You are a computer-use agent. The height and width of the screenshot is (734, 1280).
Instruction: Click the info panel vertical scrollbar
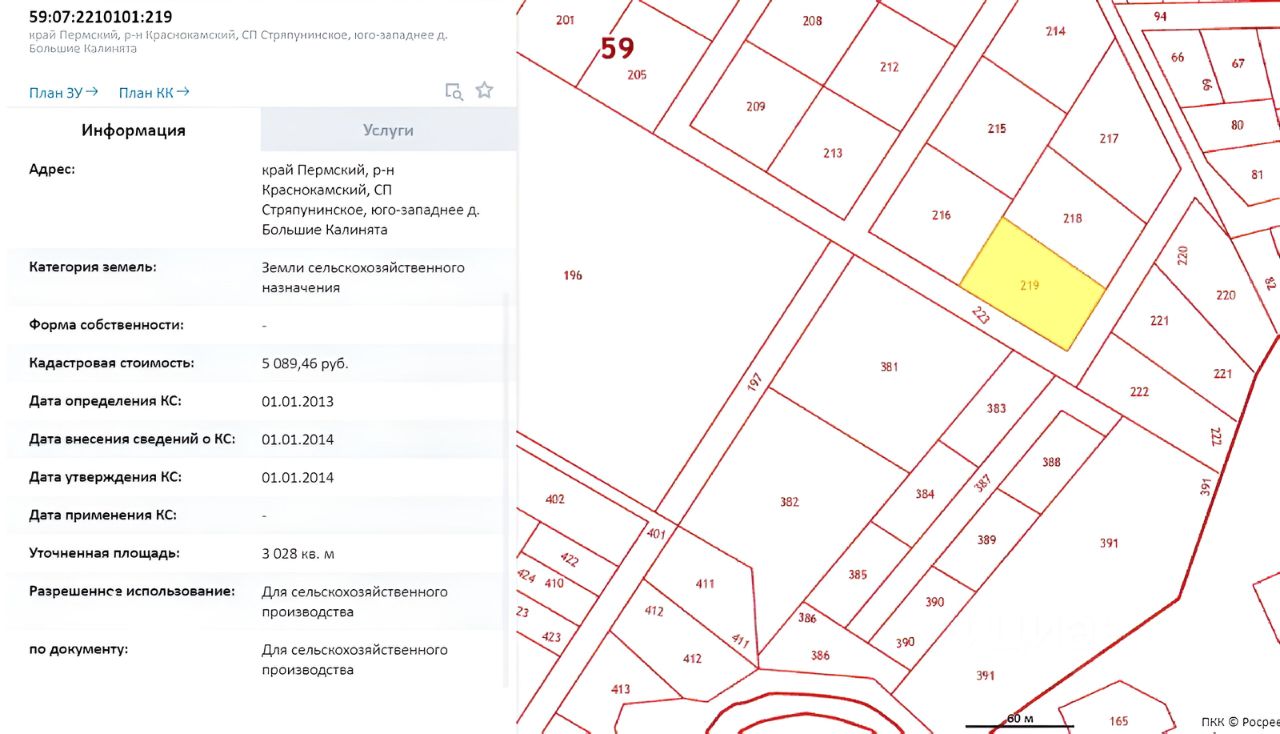point(506,490)
